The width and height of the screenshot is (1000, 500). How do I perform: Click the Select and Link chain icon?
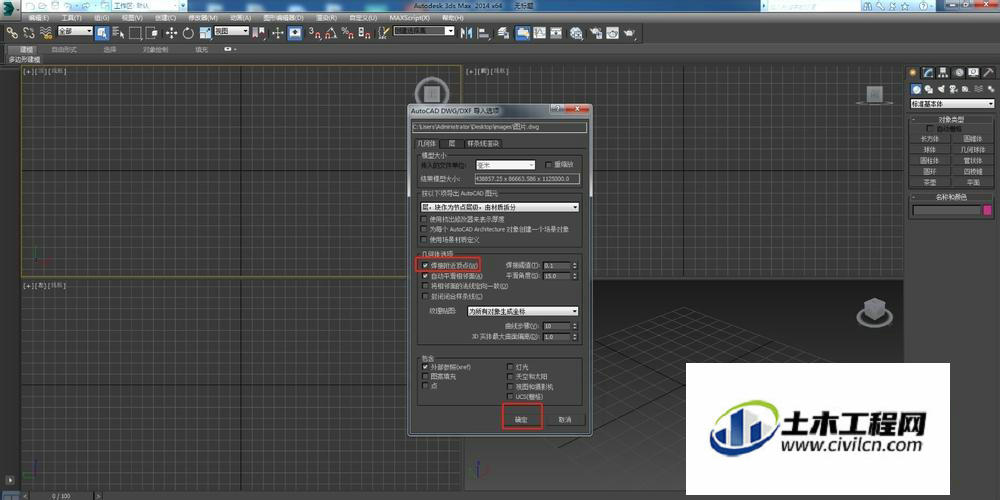(x=11, y=33)
